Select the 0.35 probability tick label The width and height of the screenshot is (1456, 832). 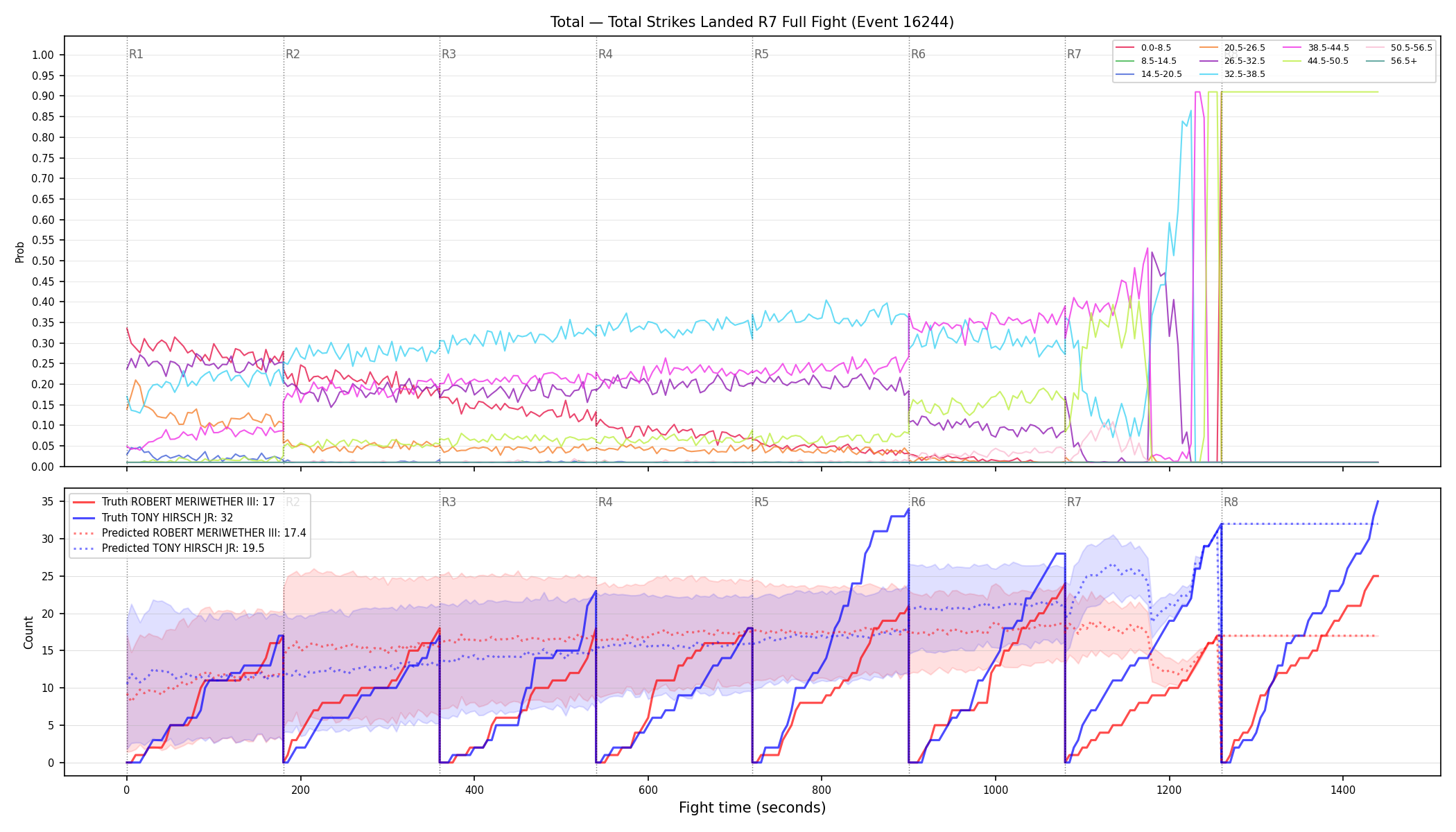tap(42, 323)
